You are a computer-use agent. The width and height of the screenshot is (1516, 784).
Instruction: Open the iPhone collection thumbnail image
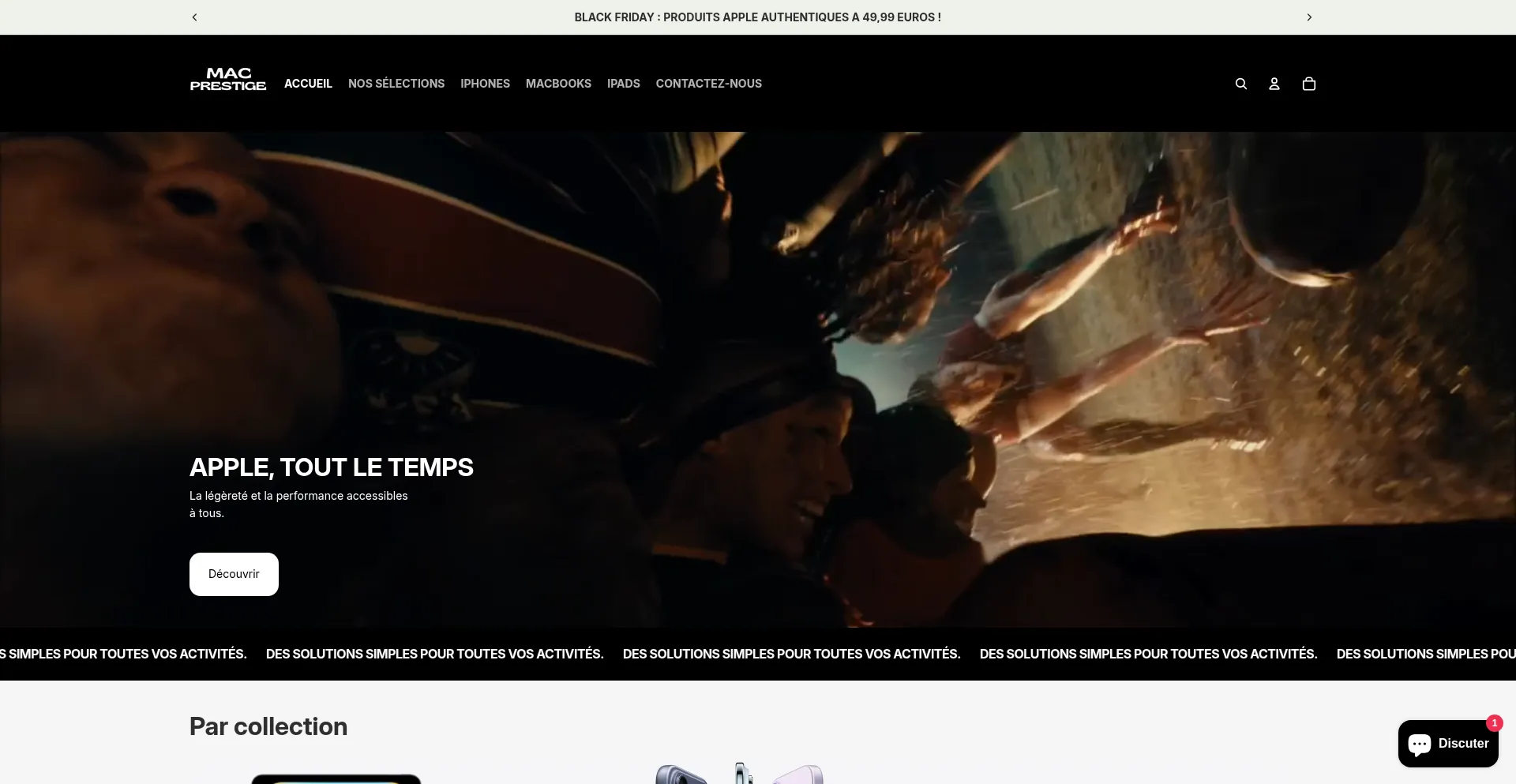738,774
